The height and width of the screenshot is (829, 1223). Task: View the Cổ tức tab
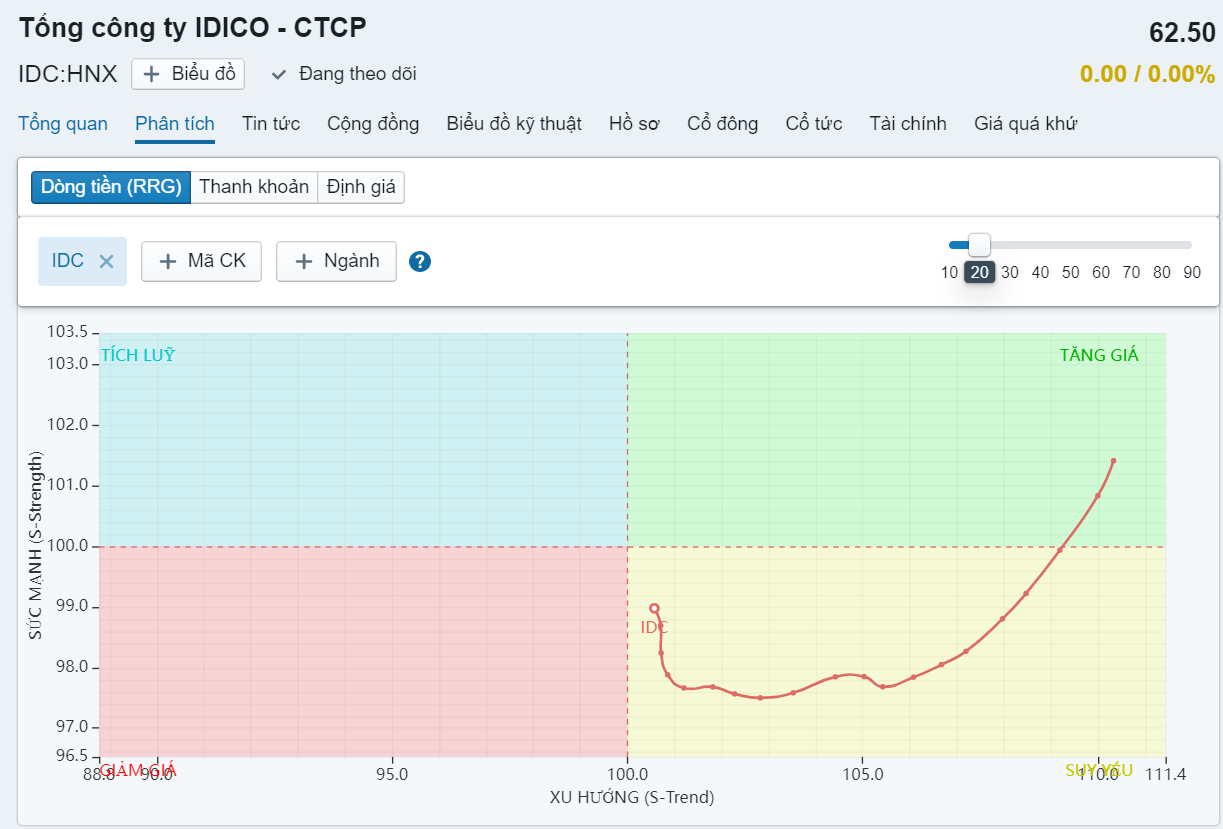click(x=814, y=124)
